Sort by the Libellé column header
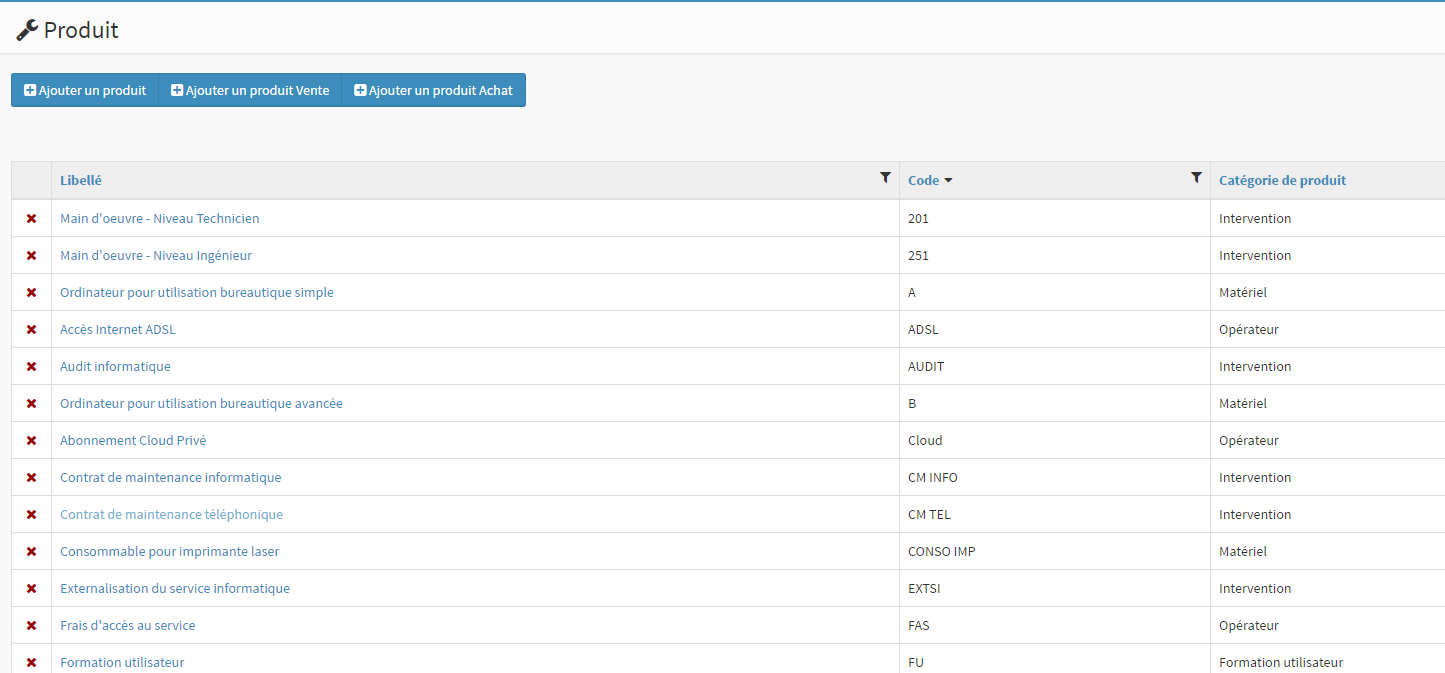This screenshot has height=673, width=1445. (81, 180)
